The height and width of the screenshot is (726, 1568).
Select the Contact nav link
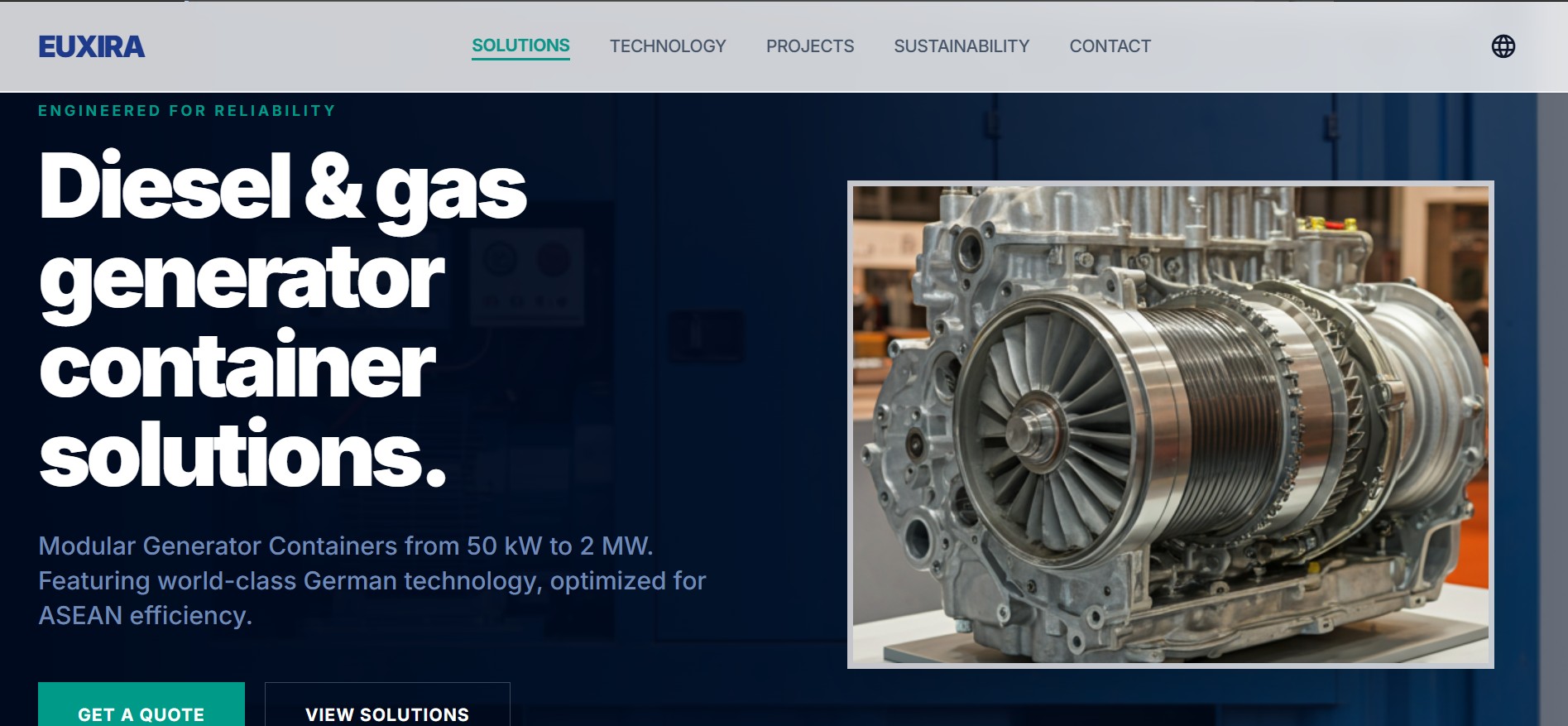(x=1110, y=46)
